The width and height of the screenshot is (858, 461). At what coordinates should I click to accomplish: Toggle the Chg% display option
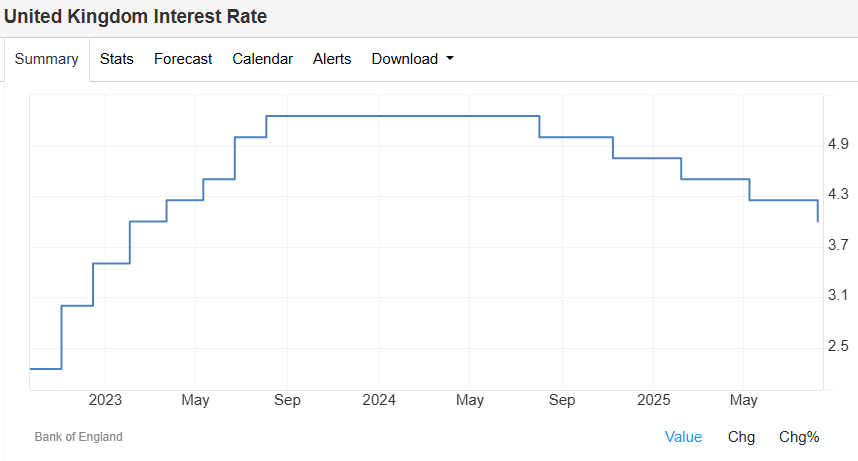799,437
